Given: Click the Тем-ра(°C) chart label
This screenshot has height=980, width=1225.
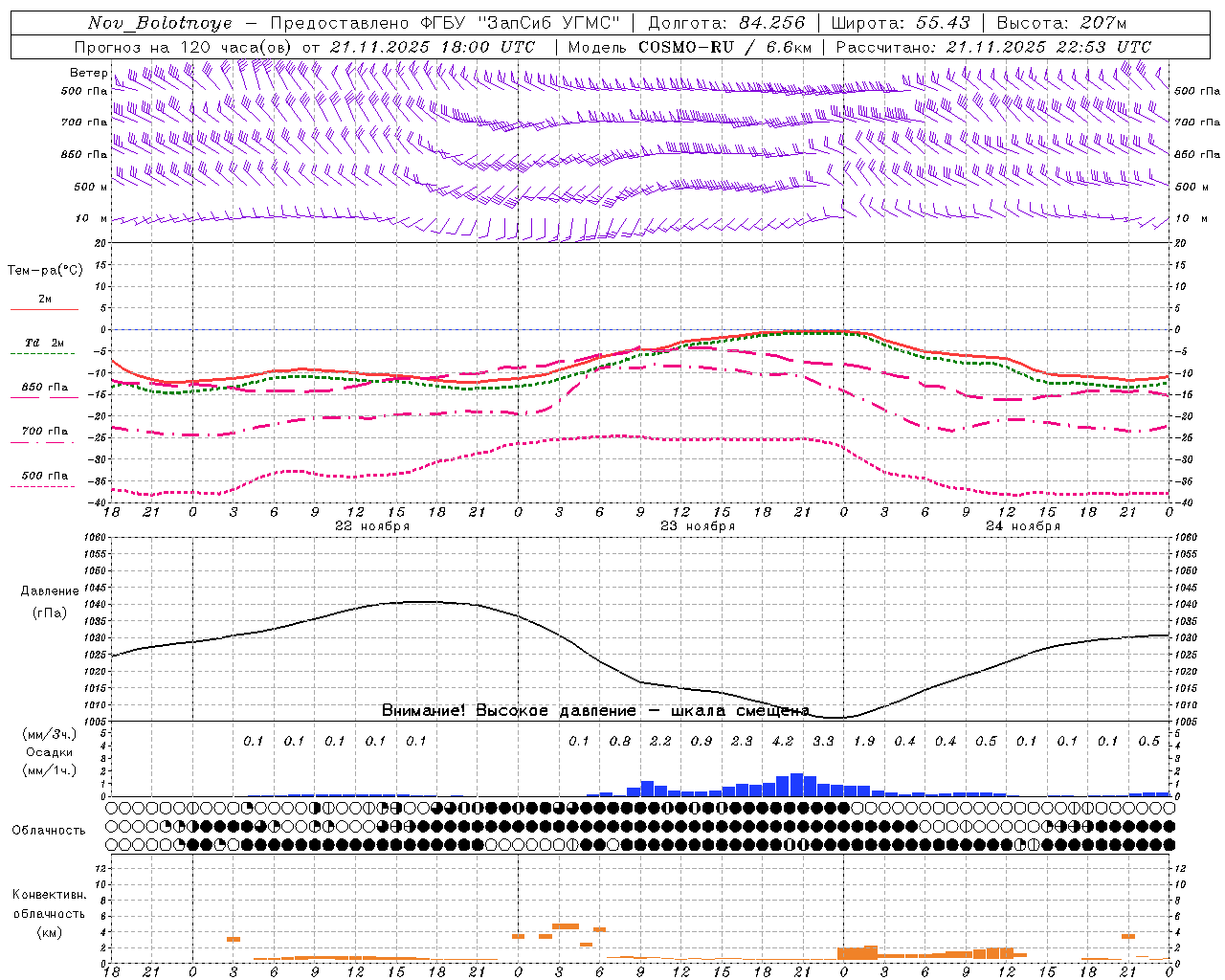Looking at the screenshot, I should tap(45, 271).
